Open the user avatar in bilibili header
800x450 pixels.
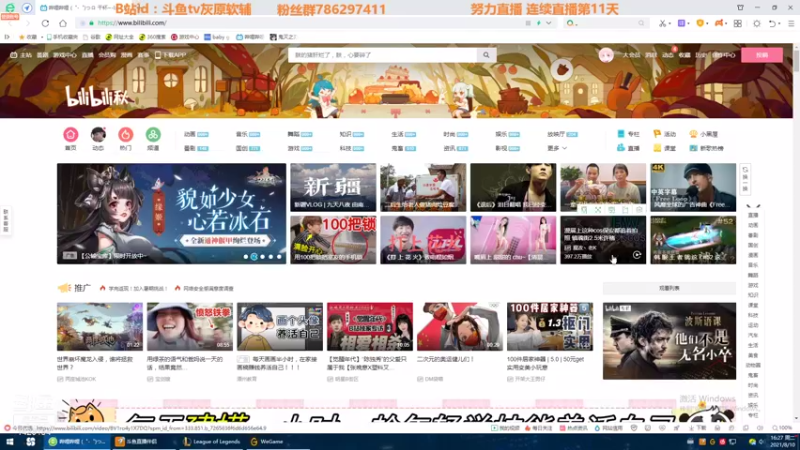point(606,55)
